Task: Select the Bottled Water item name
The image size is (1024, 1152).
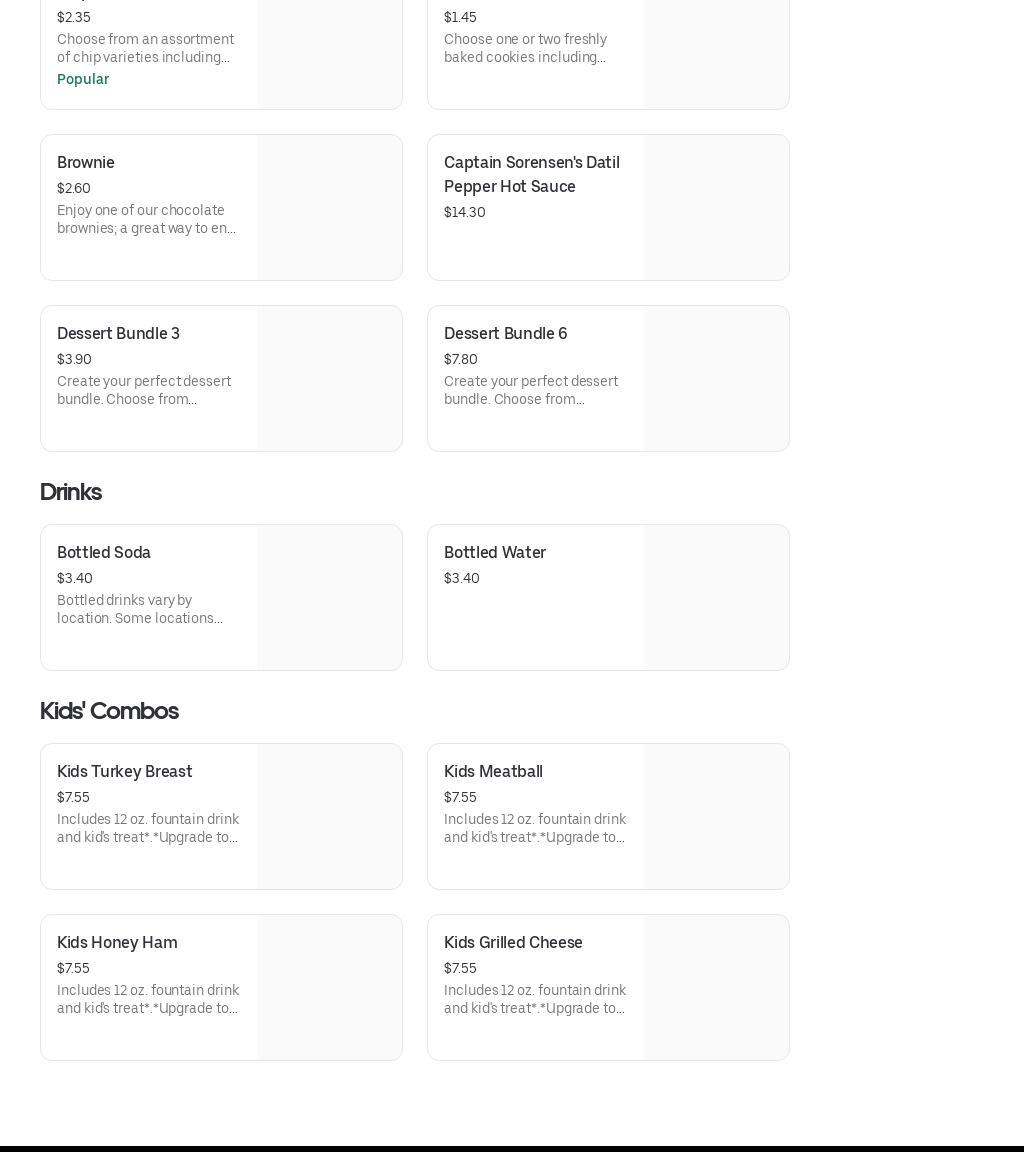Action: [495, 553]
